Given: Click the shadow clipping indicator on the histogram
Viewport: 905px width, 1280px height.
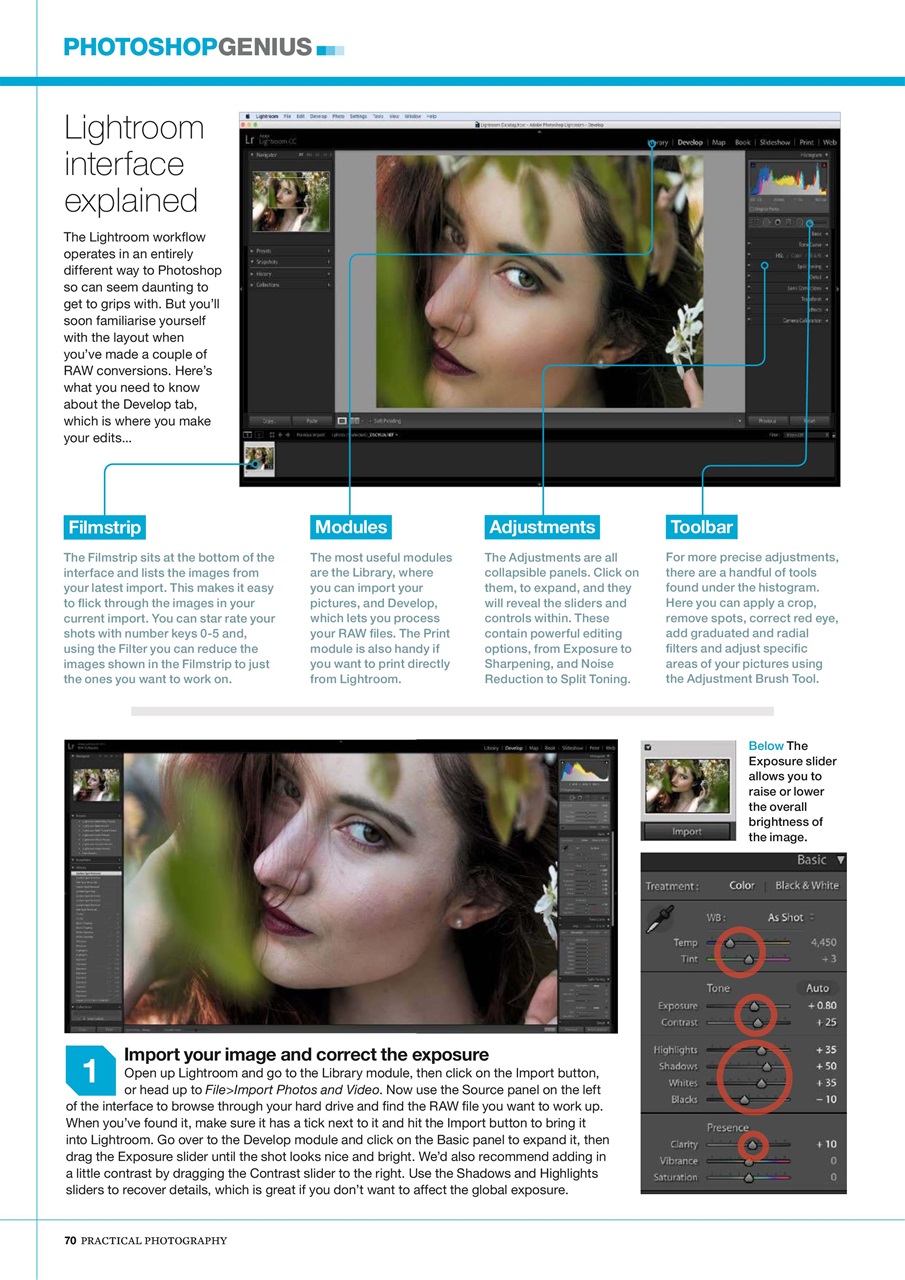Looking at the screenshot, I should [753, 165].
